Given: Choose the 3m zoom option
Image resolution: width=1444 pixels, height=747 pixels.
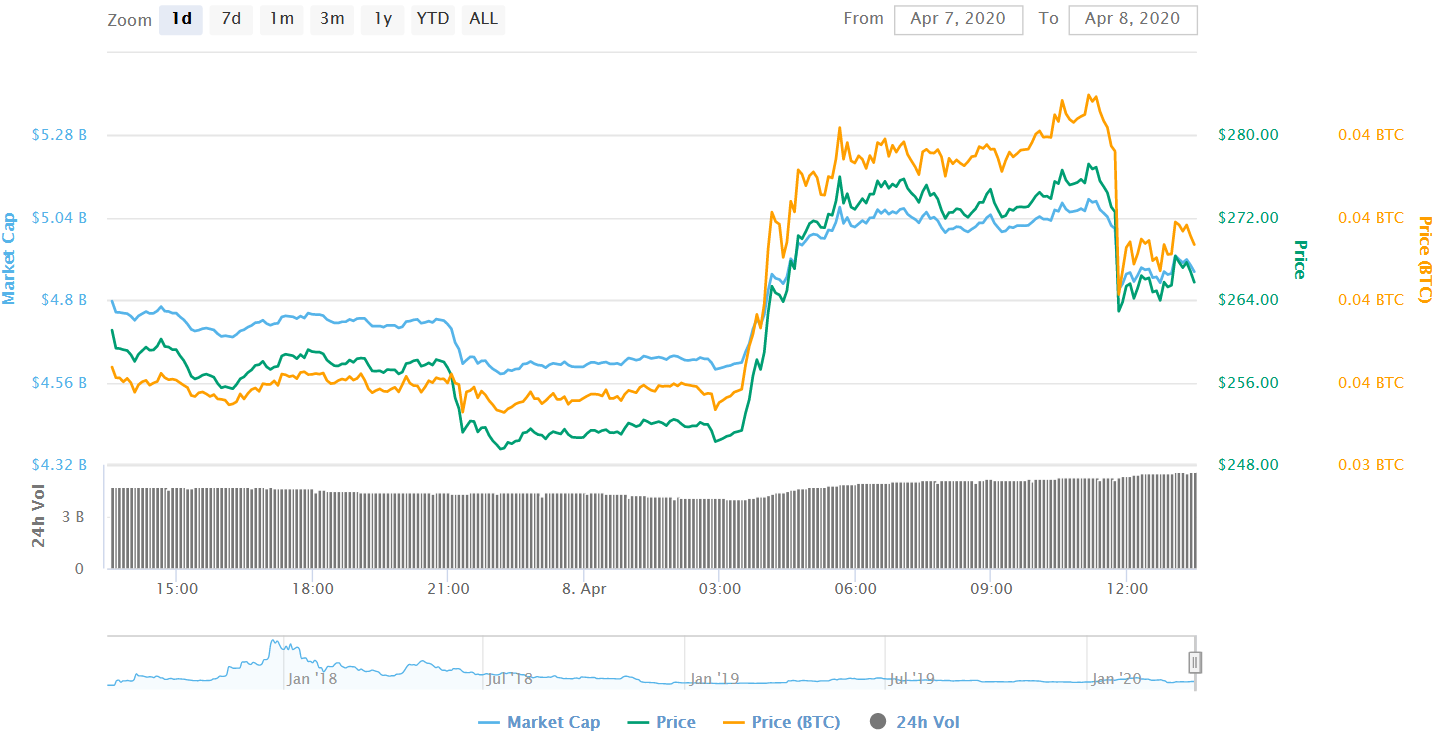Looking at the screenshot, I should click(x=331, y=19).
